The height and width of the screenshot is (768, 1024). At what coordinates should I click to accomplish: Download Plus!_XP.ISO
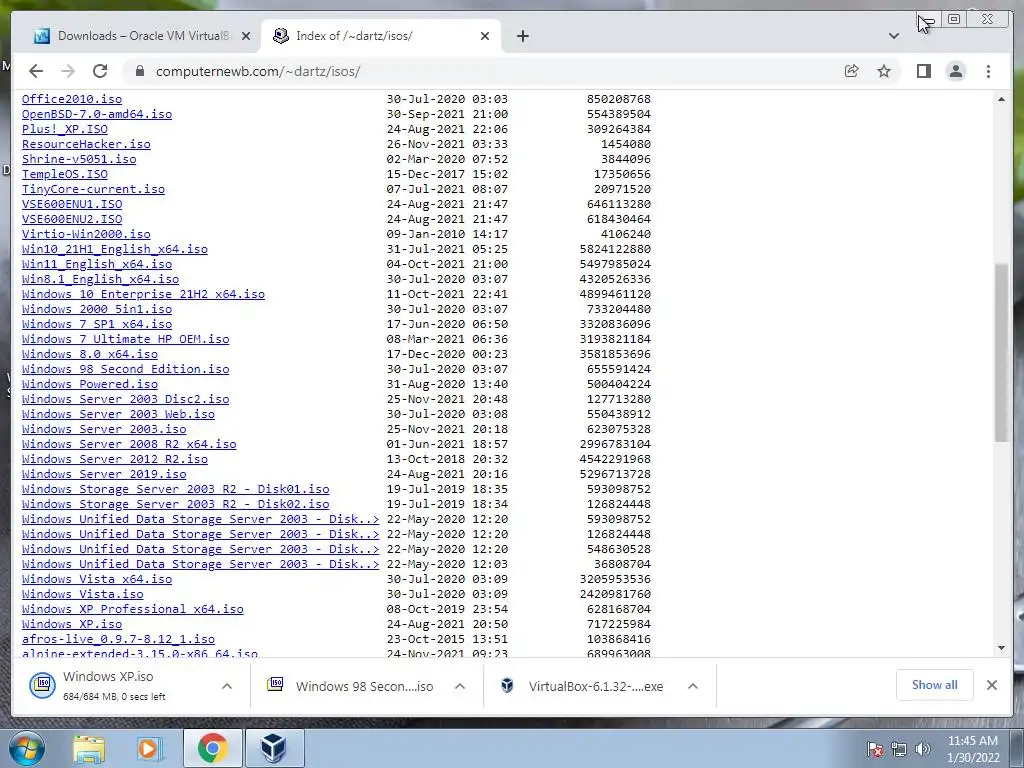point(65,129)
